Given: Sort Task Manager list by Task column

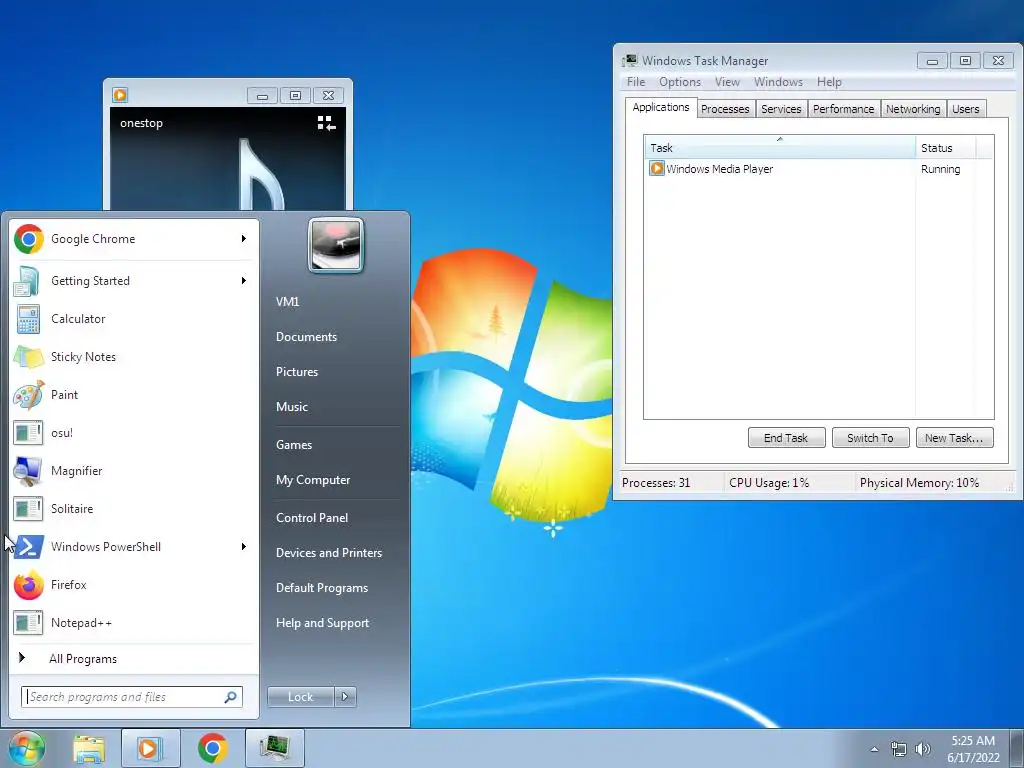Looking at the screenshot, I should (780, 148).
